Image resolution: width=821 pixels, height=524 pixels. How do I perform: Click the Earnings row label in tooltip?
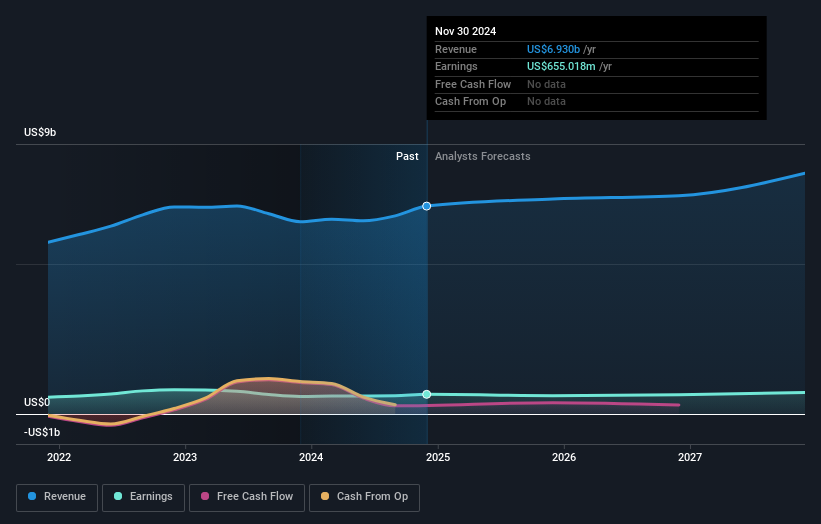tap(456, 66)
